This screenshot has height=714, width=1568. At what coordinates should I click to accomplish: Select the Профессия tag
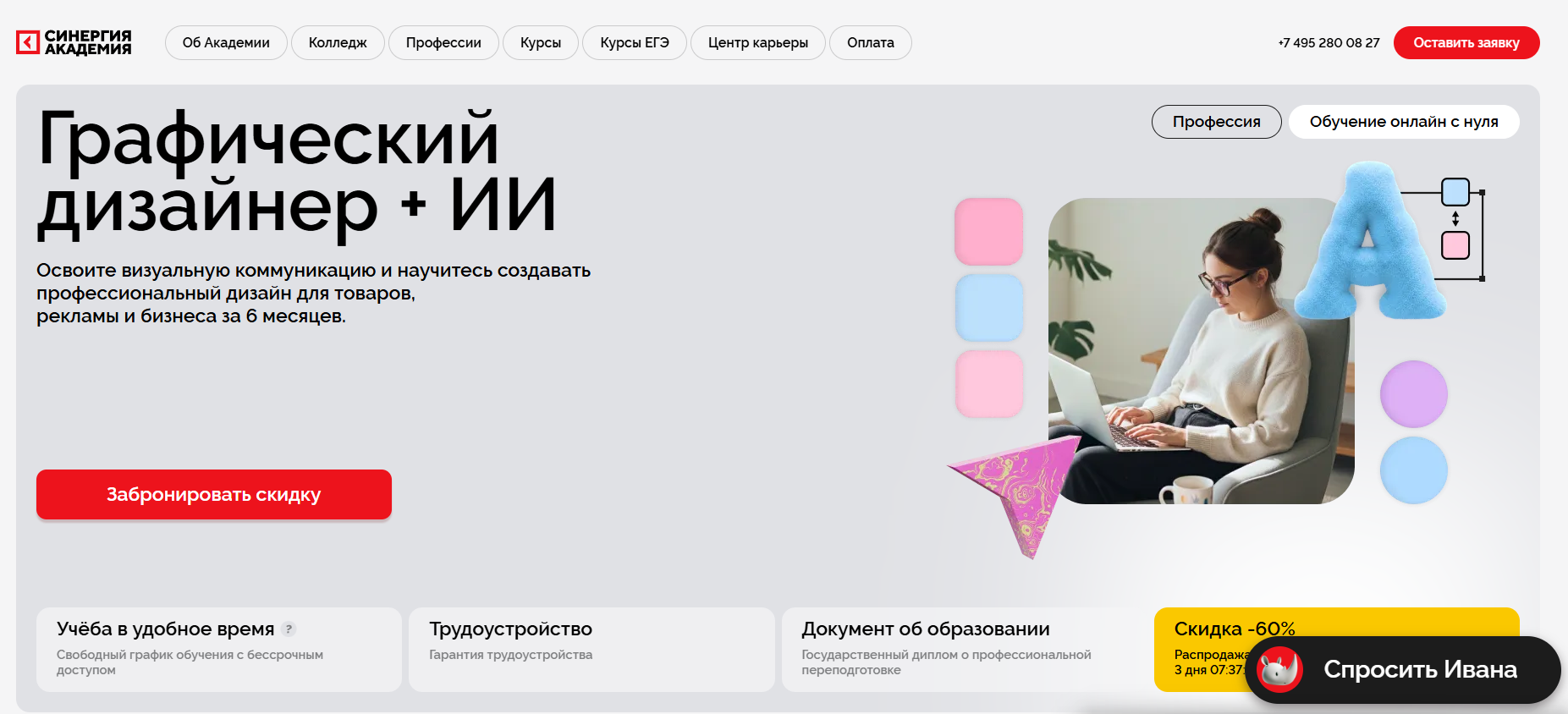[1217, 122]
